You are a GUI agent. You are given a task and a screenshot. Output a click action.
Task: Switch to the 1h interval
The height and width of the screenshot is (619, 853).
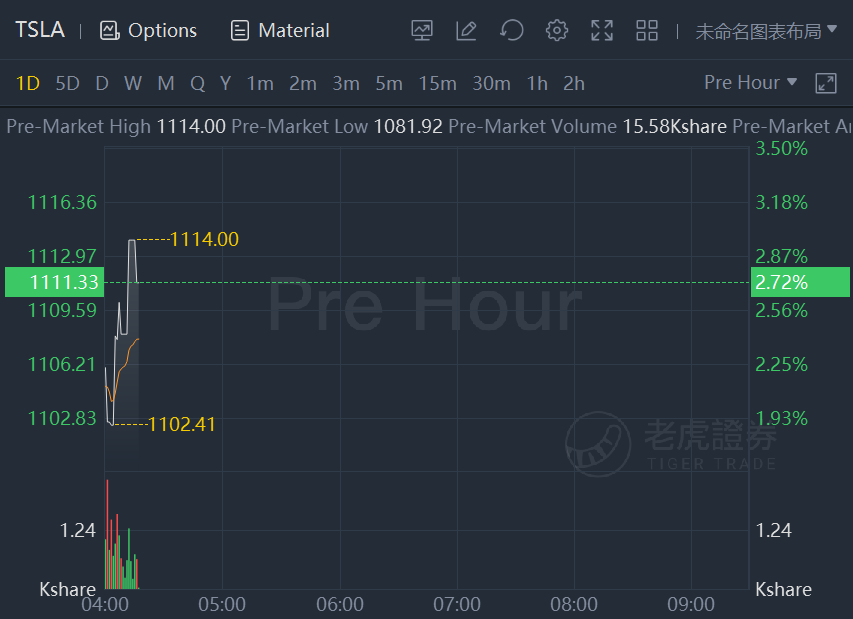click(x=537, y=84)
